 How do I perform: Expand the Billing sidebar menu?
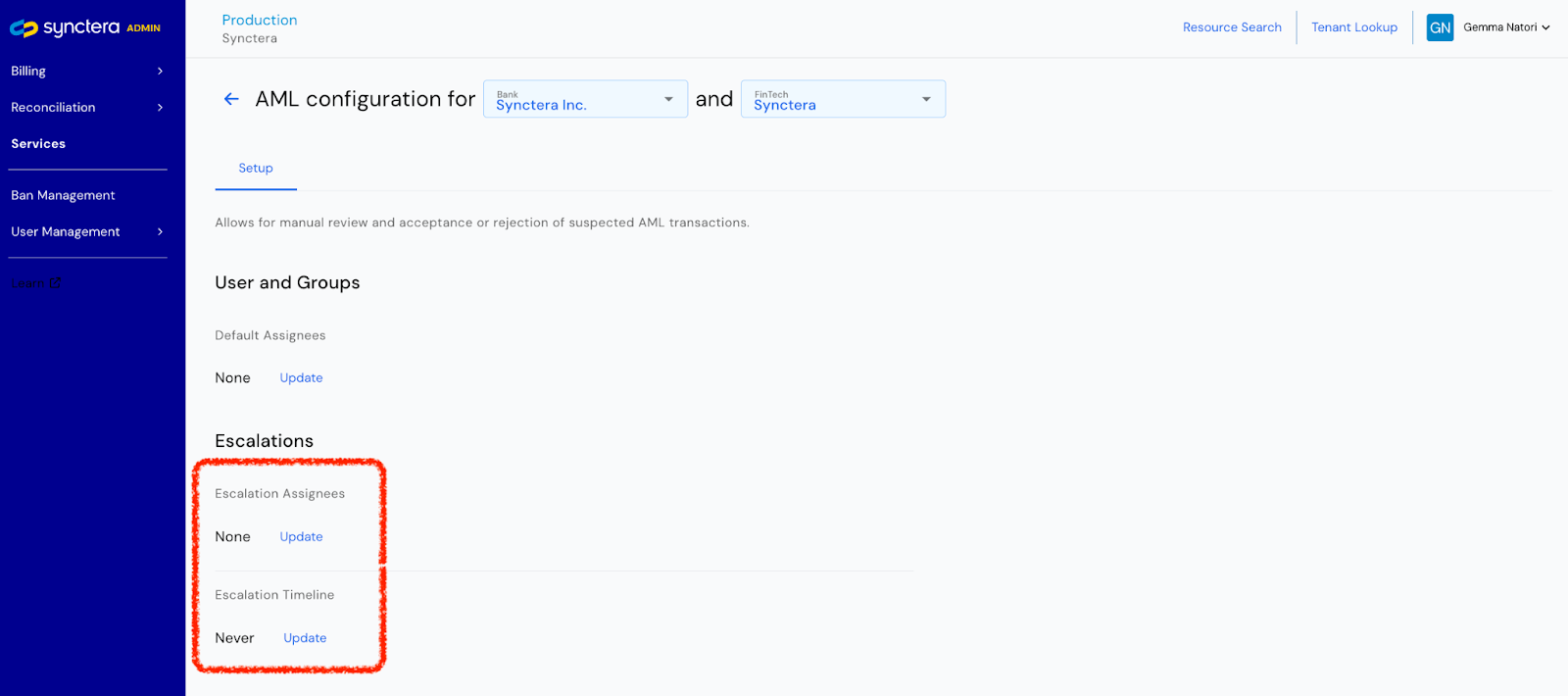[x=86, y=71]
